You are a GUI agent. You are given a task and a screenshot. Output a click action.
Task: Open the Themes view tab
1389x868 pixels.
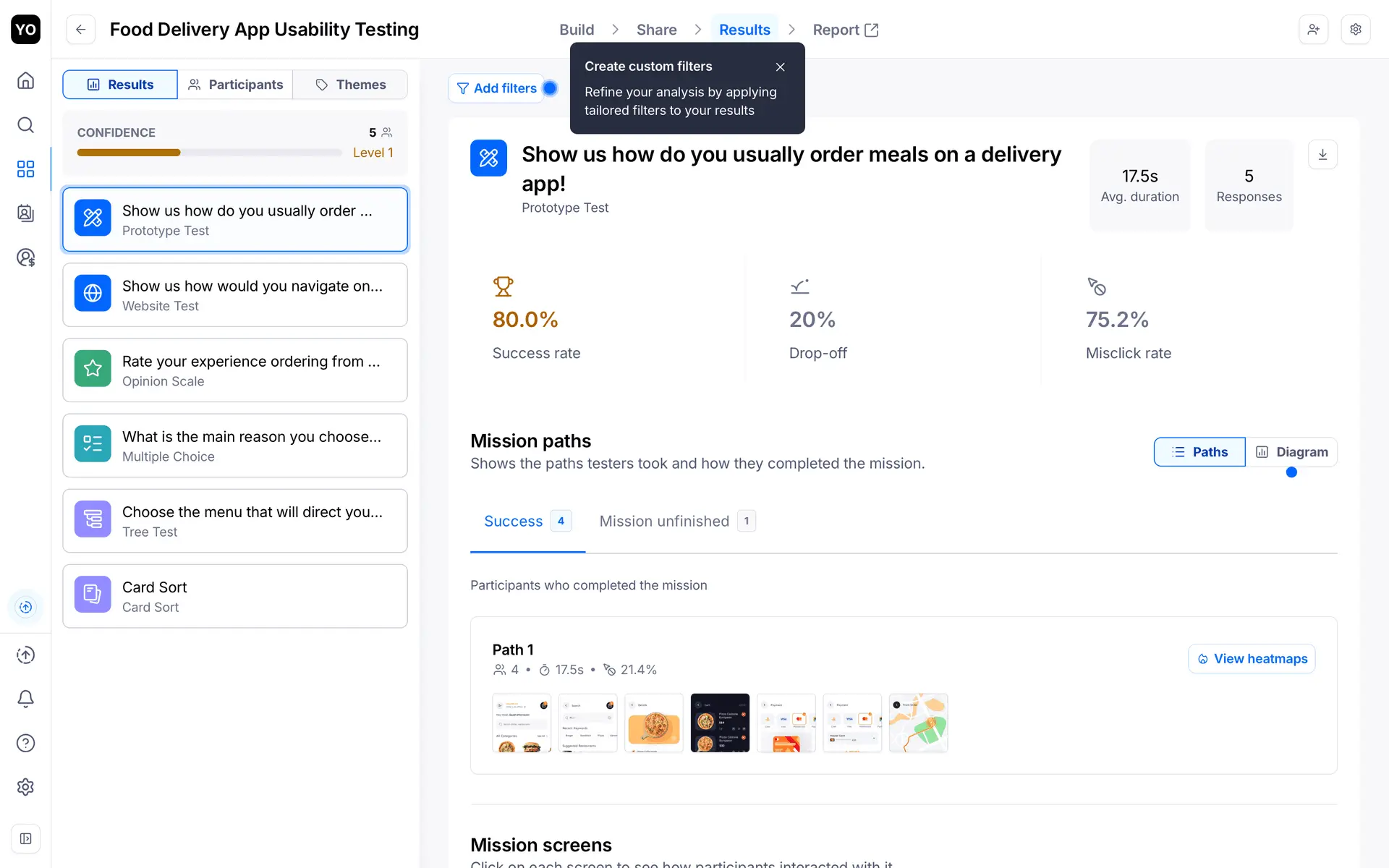pos(350,85)
